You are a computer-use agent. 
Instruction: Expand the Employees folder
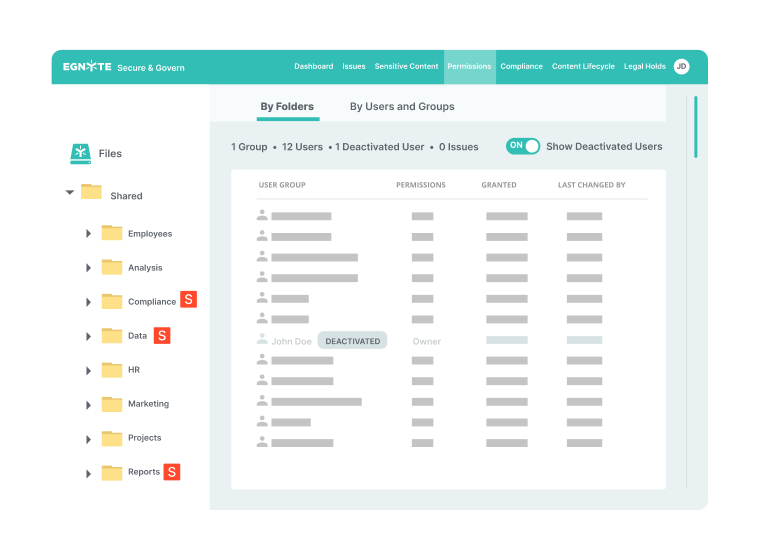[88, 234]
